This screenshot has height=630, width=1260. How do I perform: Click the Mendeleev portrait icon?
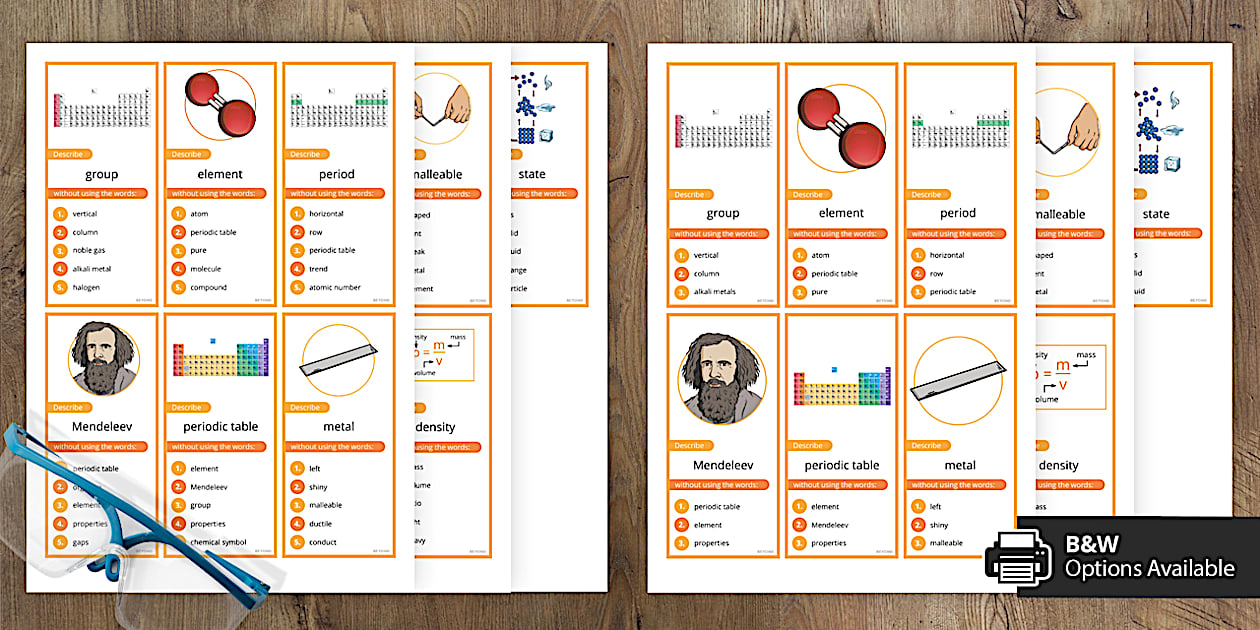coord(101,360)
